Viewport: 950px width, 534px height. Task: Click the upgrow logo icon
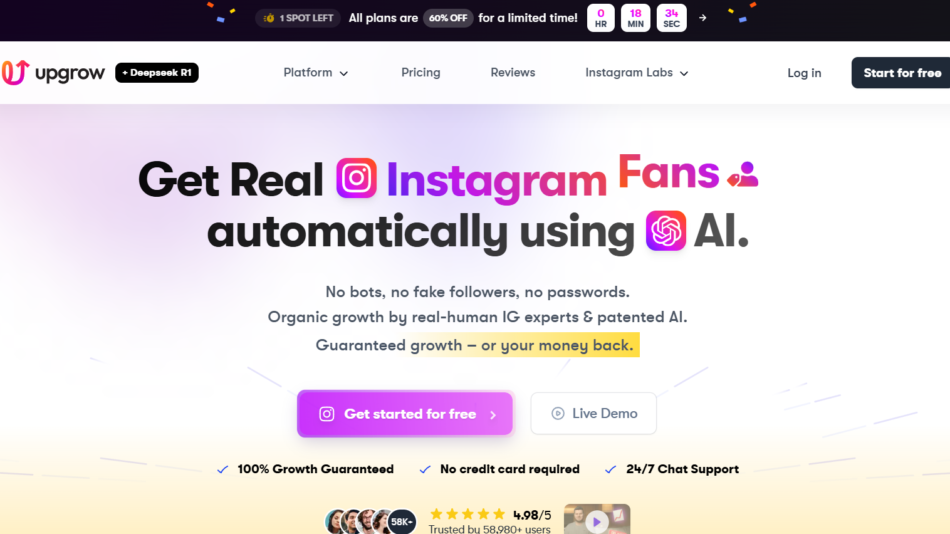click(x=15, y=72)
